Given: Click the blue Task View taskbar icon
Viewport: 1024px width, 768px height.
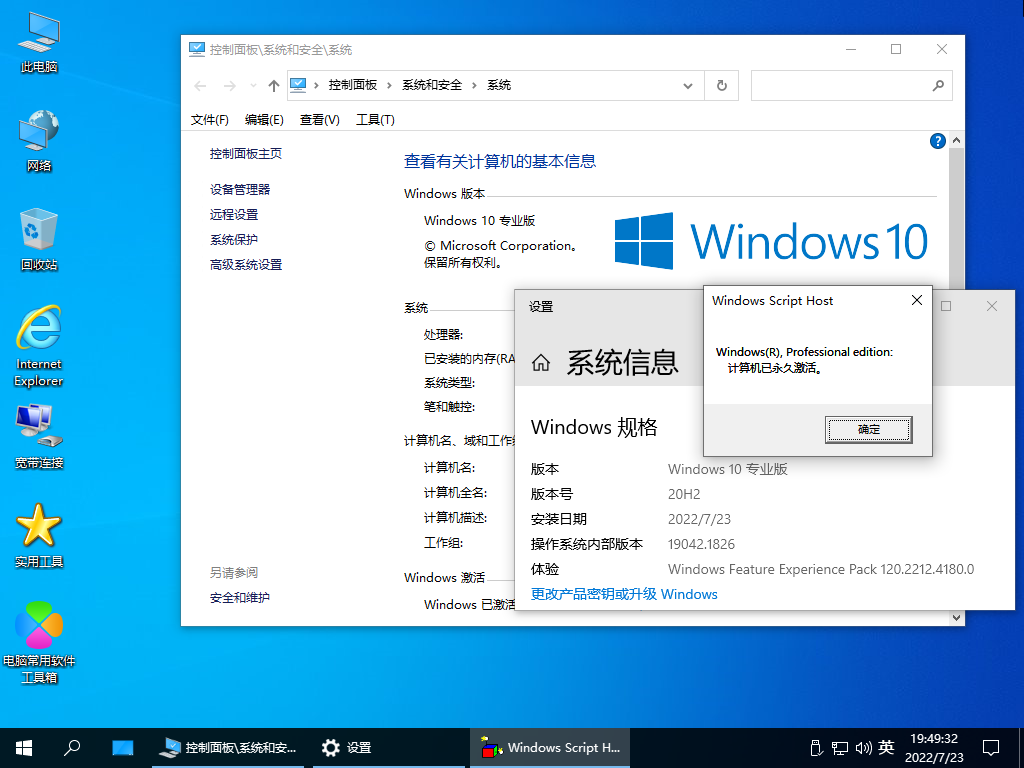Looking at the screenshot, I should pos(122,748).
